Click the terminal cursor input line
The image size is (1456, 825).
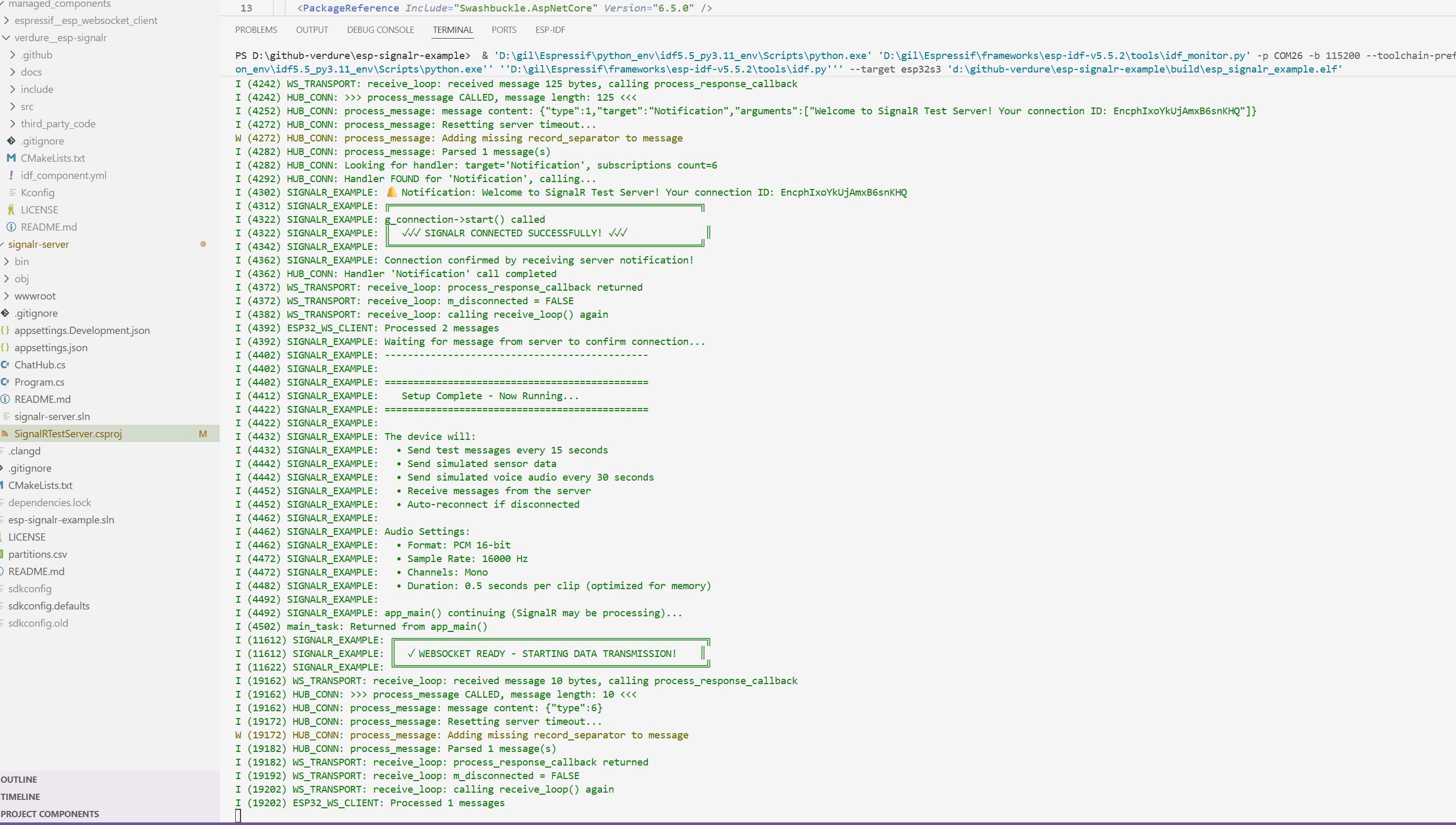pyautogui.click(x=238, y=816)
